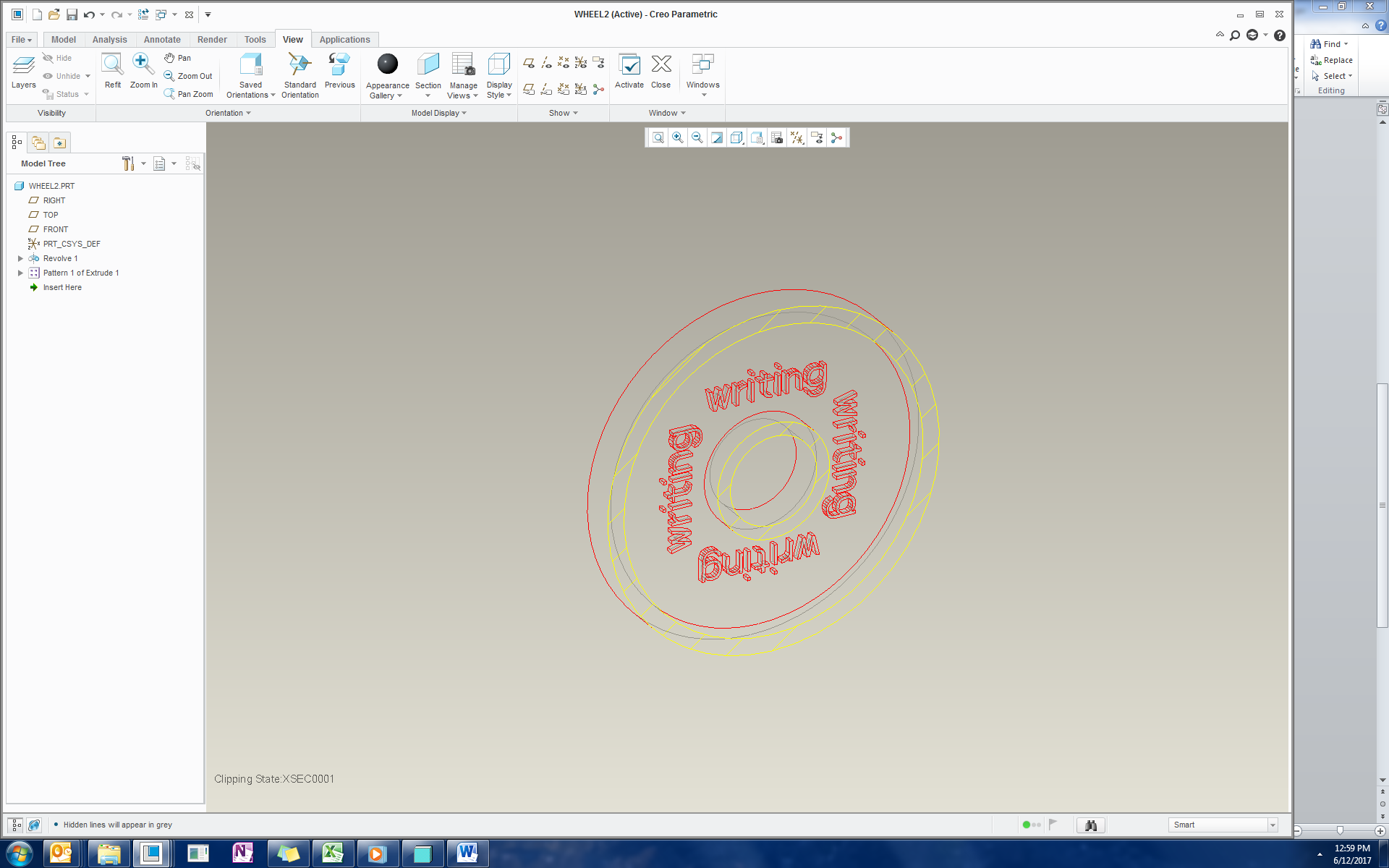The image size is (1389, 868).
Task: Select the Pan tool
Action: click(178, 58)
